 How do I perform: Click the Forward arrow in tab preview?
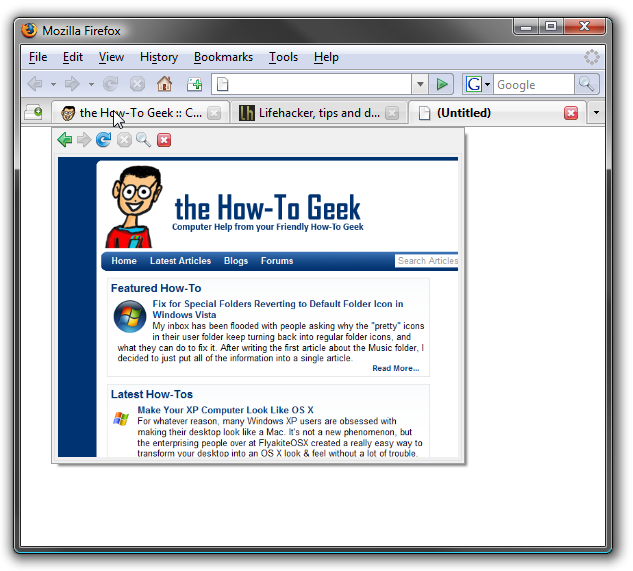[x=84, y=140]
